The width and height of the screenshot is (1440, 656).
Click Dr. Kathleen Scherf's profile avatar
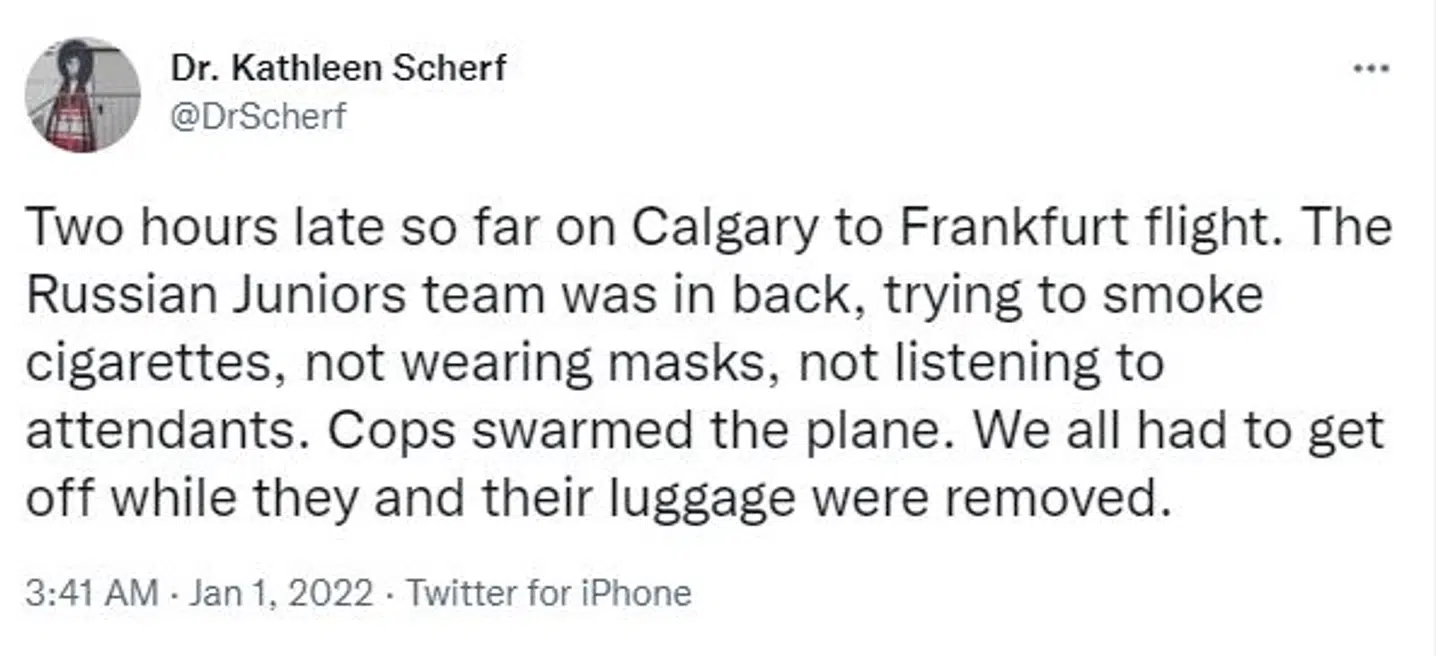pos(83,95)
